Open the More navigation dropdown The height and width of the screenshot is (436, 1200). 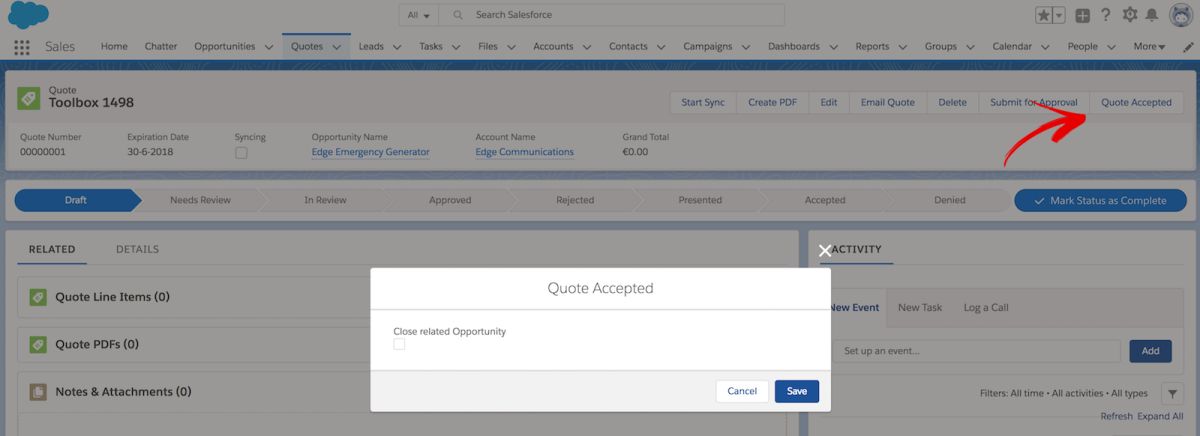[1150, 46]
